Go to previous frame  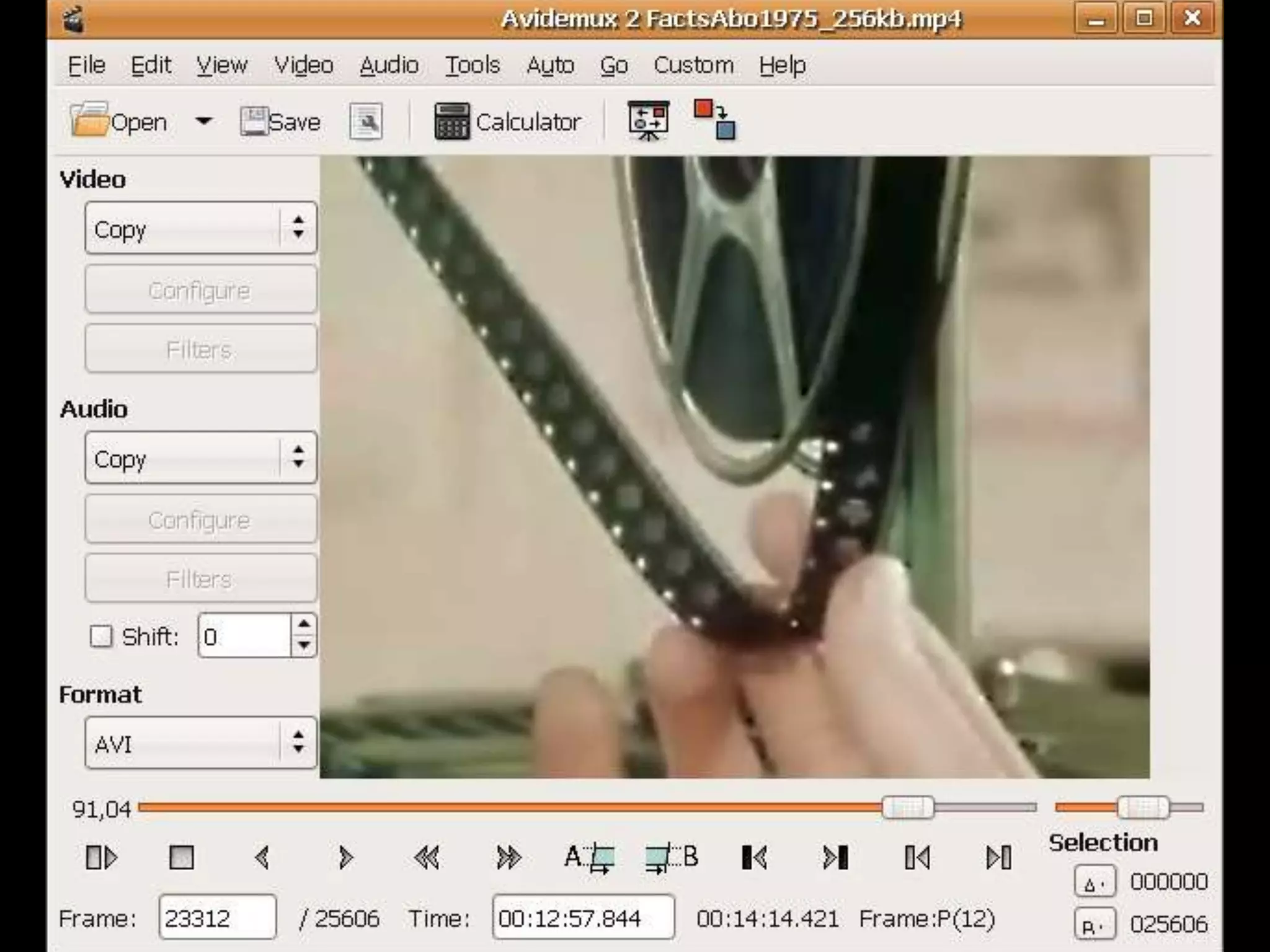[262, 858]
